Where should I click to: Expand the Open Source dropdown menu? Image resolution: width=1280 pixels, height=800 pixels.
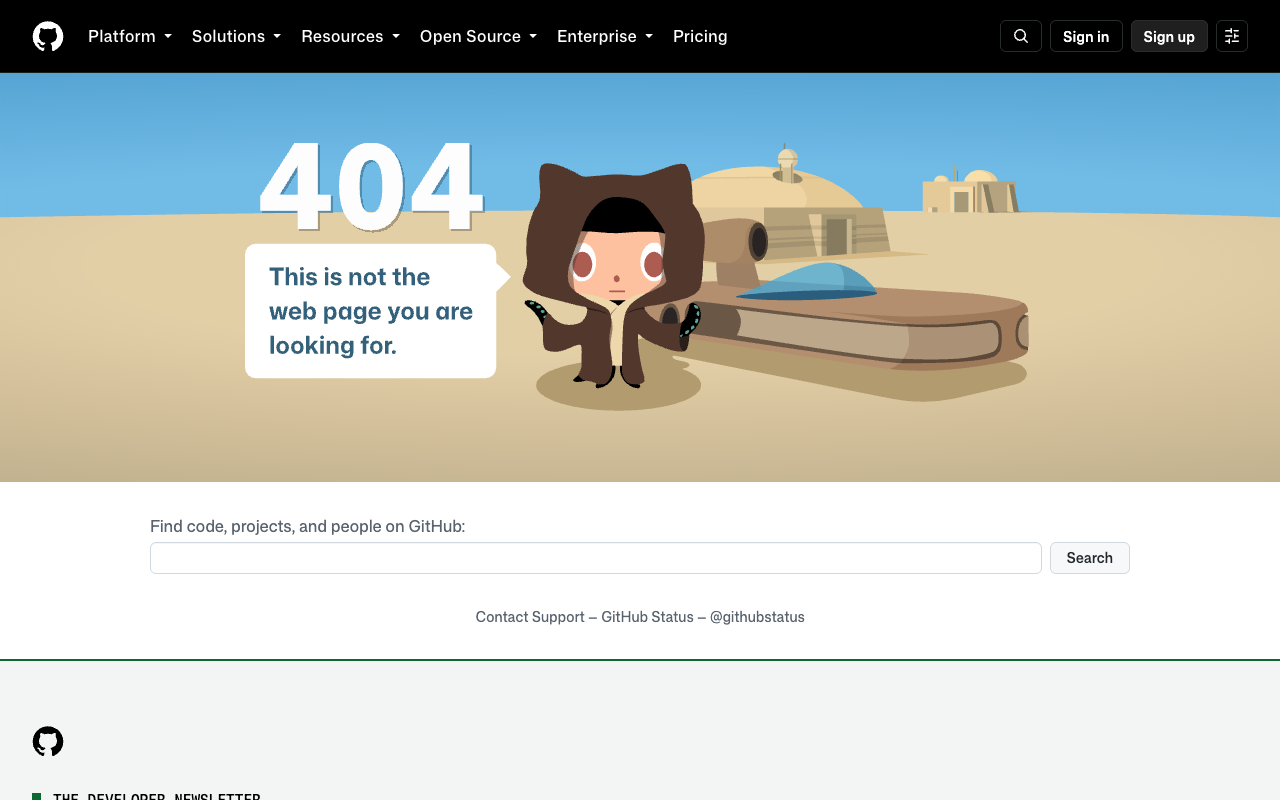coord(478,36)
